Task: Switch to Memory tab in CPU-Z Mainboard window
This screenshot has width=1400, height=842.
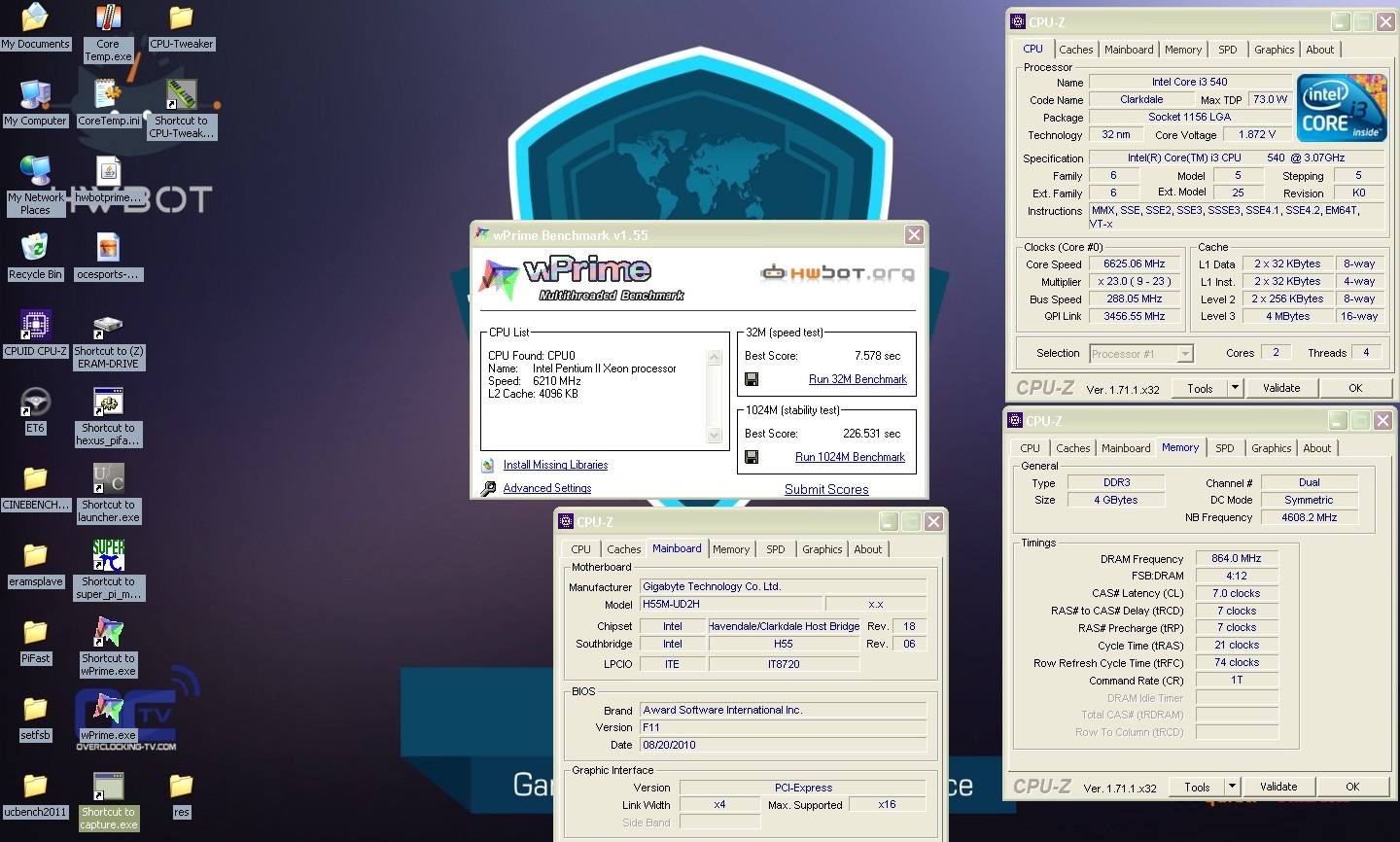Action: click(x=731, y=549)
